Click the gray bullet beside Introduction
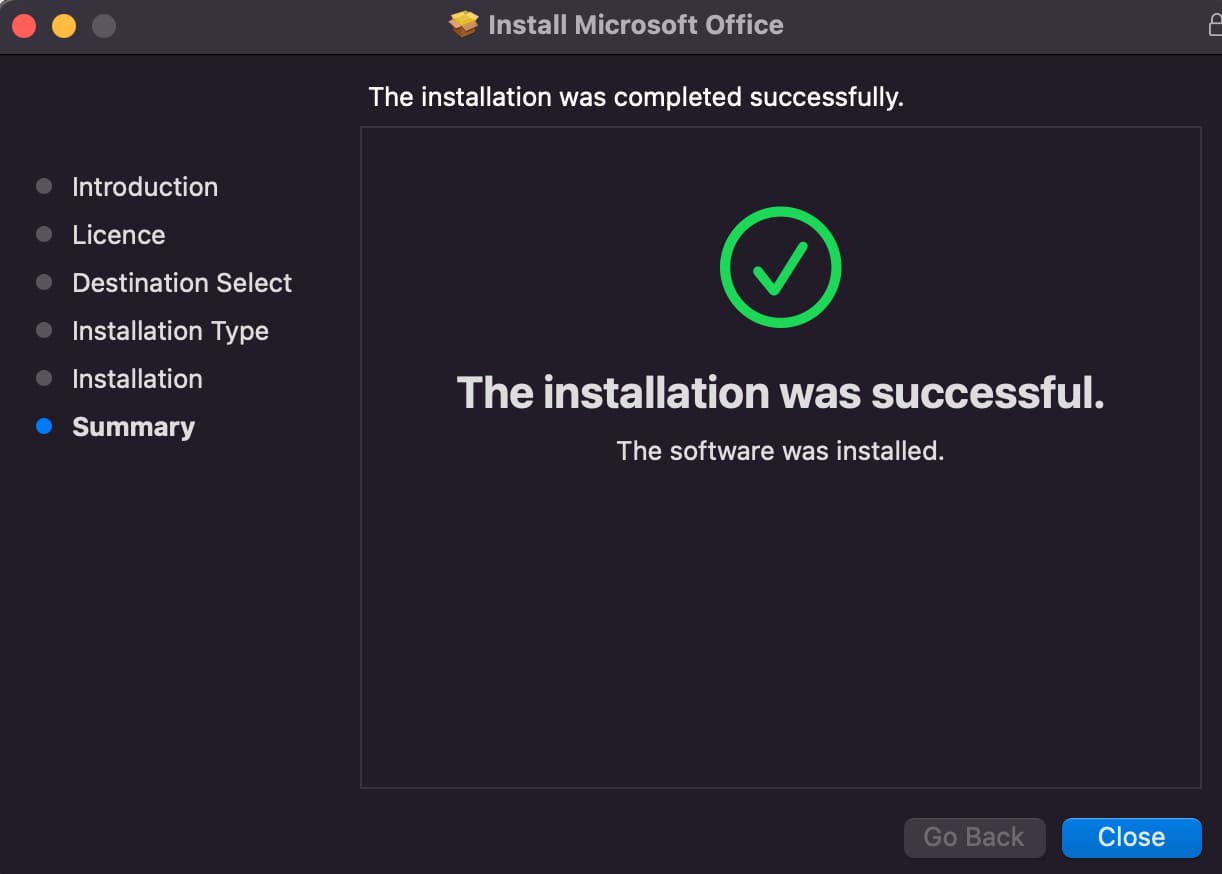This screenshot has height=874, width=1222. pyautogui.click(x=43, y=186)
